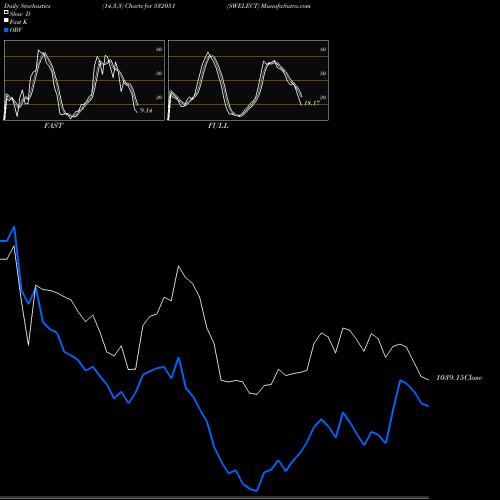Click the '(SWELECT) MunafaSutra.com' title text
500x500 pixels.
pyautogui.click(x=269, y=6)
